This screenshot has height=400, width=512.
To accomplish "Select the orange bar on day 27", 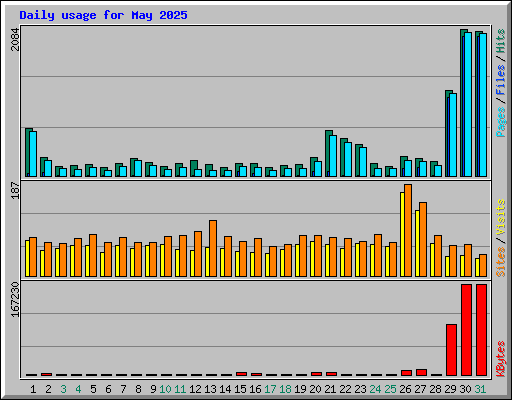I will point(423,239).
